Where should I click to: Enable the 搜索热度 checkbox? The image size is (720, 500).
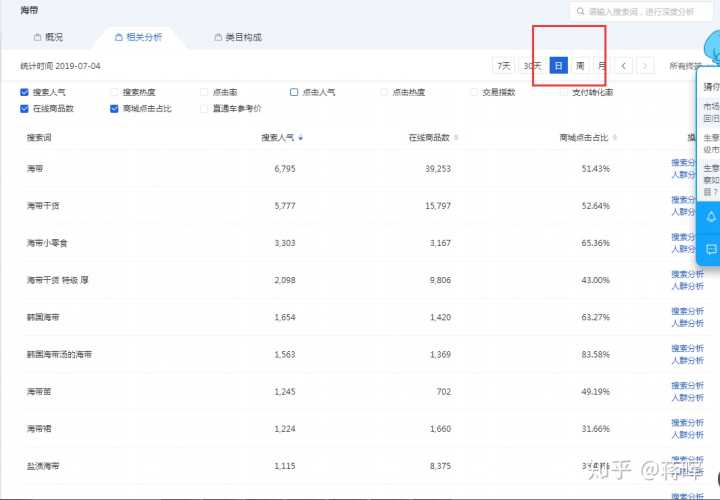click(x=115, y=92)
